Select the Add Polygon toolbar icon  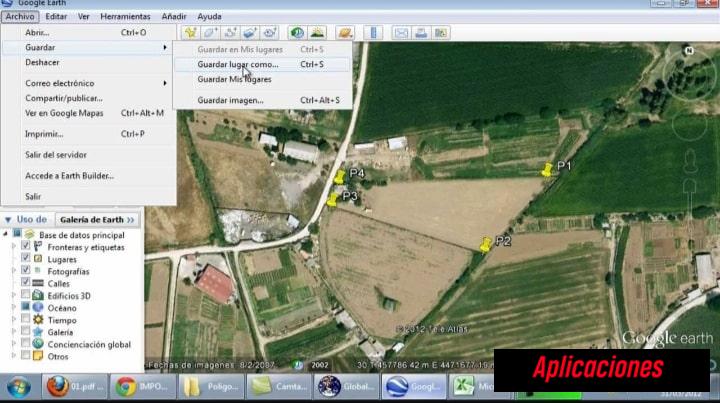(210, 33)
